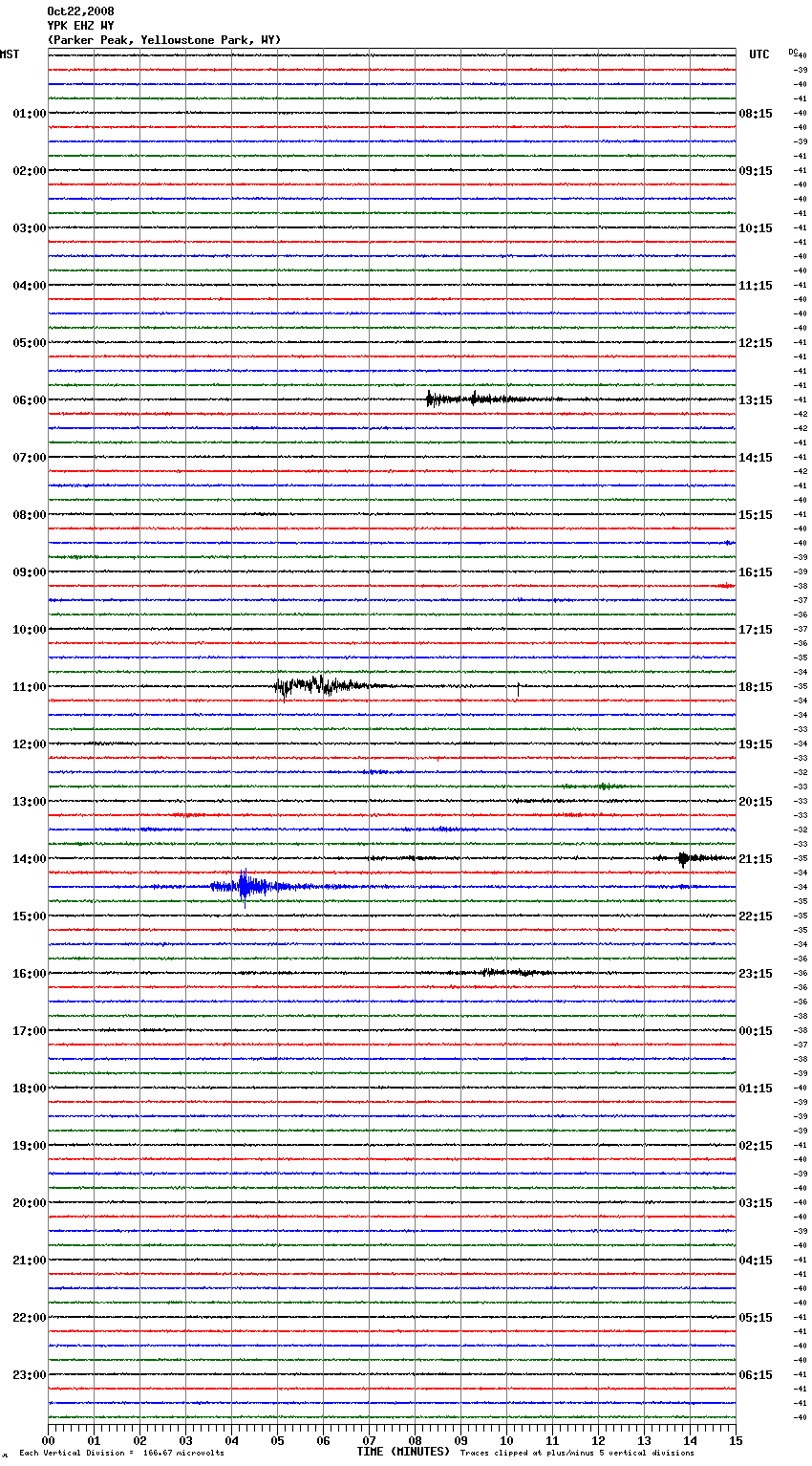Click the 23:00 MST row label

click(30, 1375)
